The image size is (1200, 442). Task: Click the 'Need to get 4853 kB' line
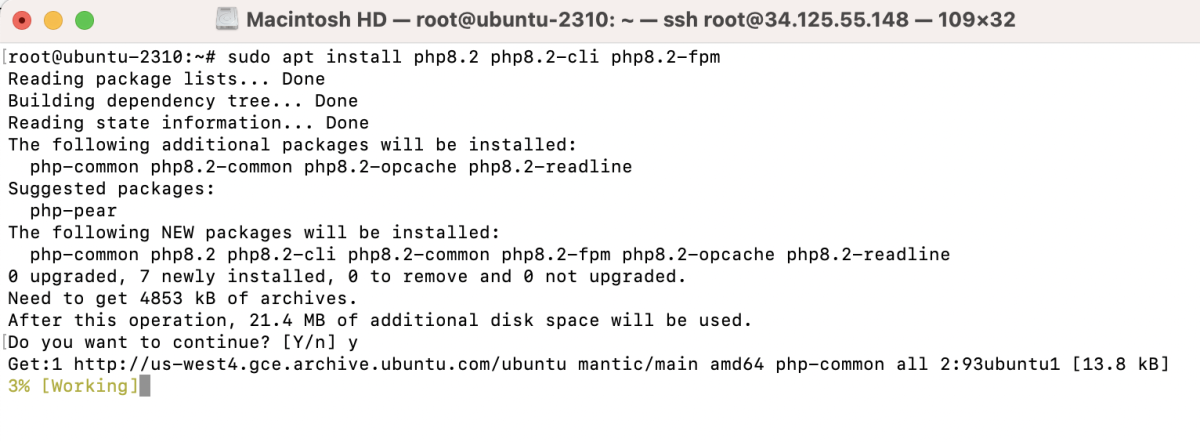[x=183, y=298]
